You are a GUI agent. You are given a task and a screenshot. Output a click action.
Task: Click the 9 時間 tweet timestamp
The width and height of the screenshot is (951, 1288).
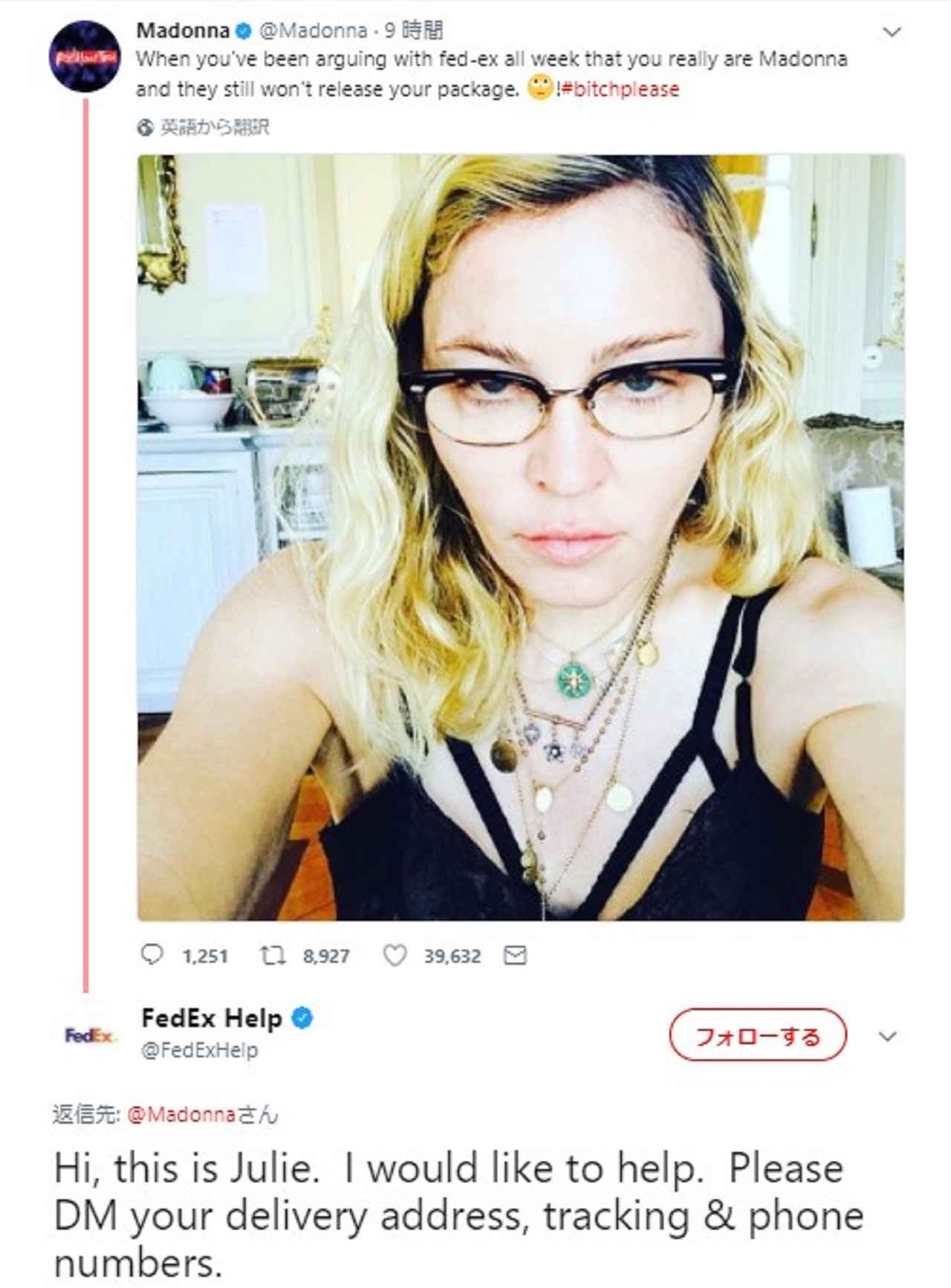(x=413, y=30)
